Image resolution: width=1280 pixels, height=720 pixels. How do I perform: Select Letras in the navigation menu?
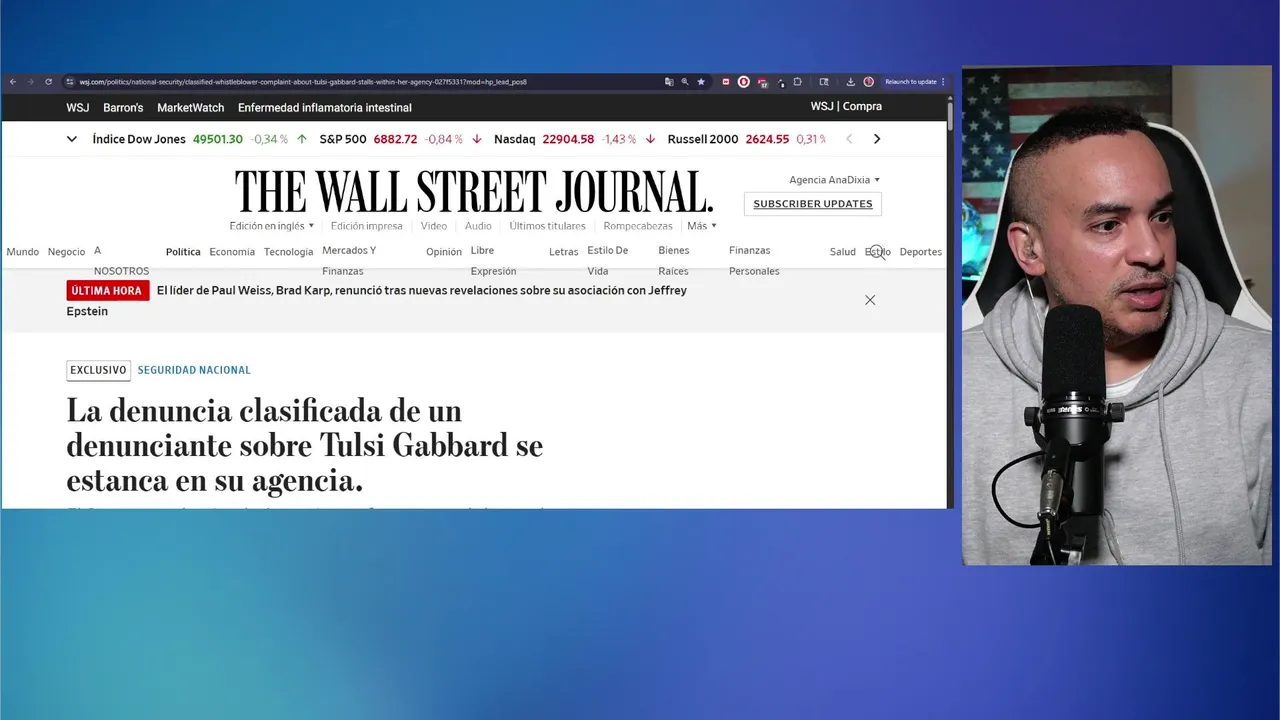564,252
